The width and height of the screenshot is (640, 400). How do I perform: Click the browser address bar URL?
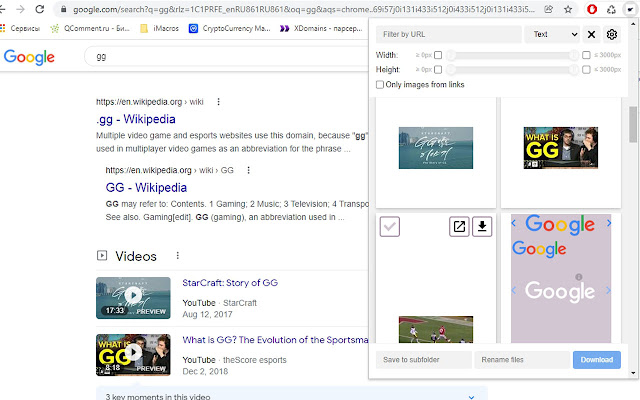pos(304,9)
